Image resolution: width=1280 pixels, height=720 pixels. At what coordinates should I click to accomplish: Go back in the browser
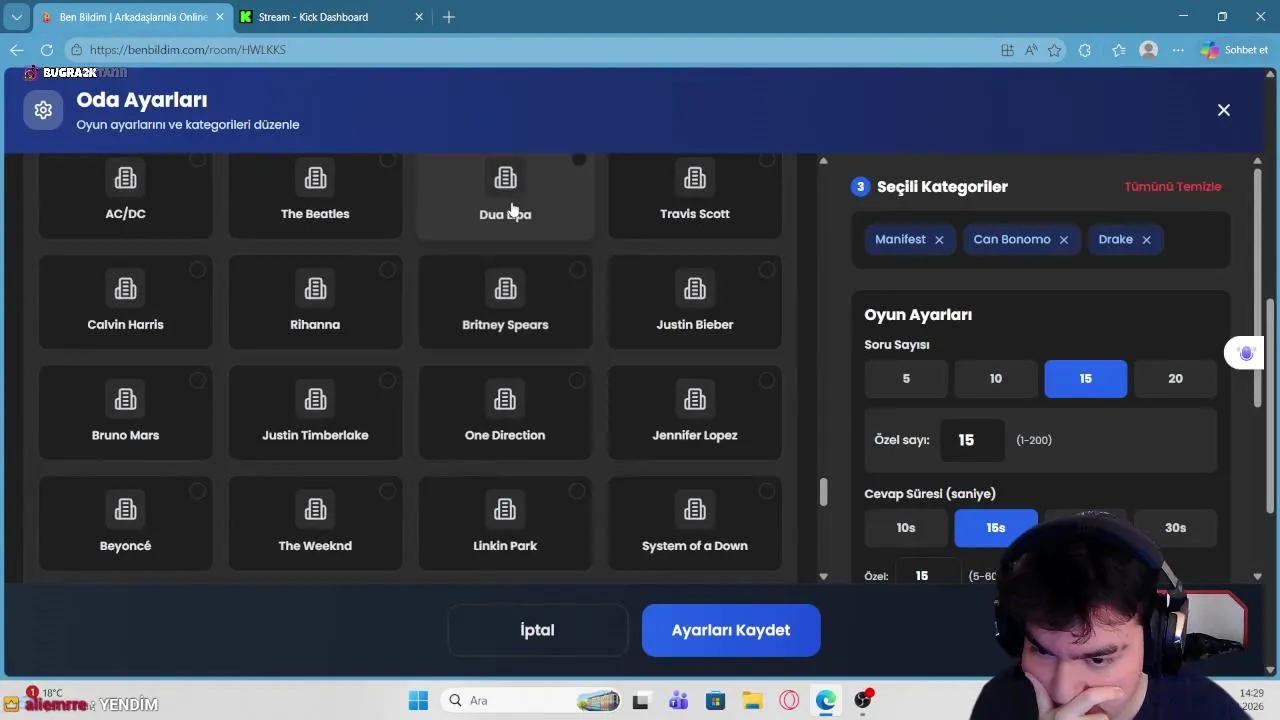[17, 50]
